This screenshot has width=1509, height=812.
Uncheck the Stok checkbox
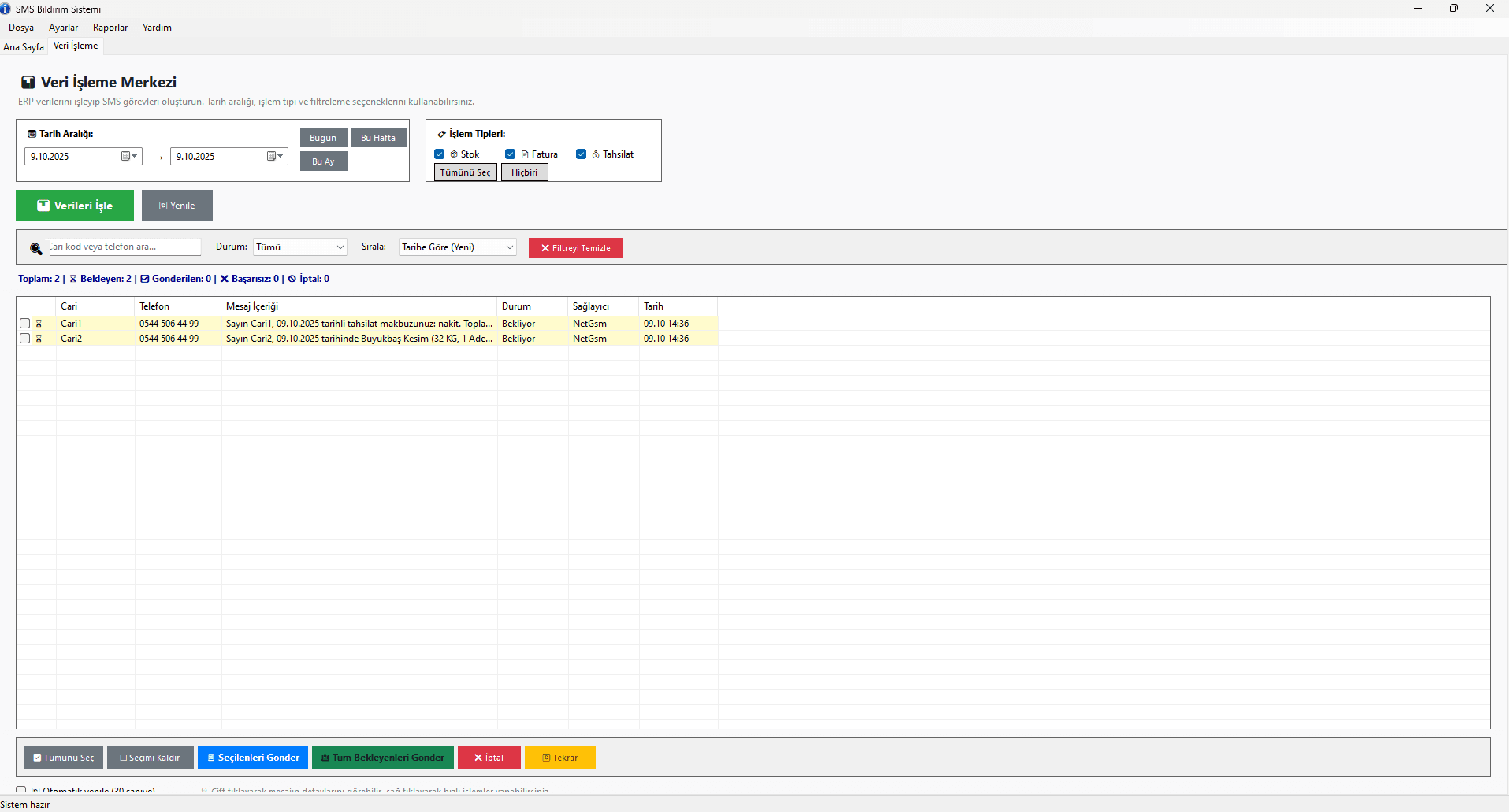(x=440, y=154)
